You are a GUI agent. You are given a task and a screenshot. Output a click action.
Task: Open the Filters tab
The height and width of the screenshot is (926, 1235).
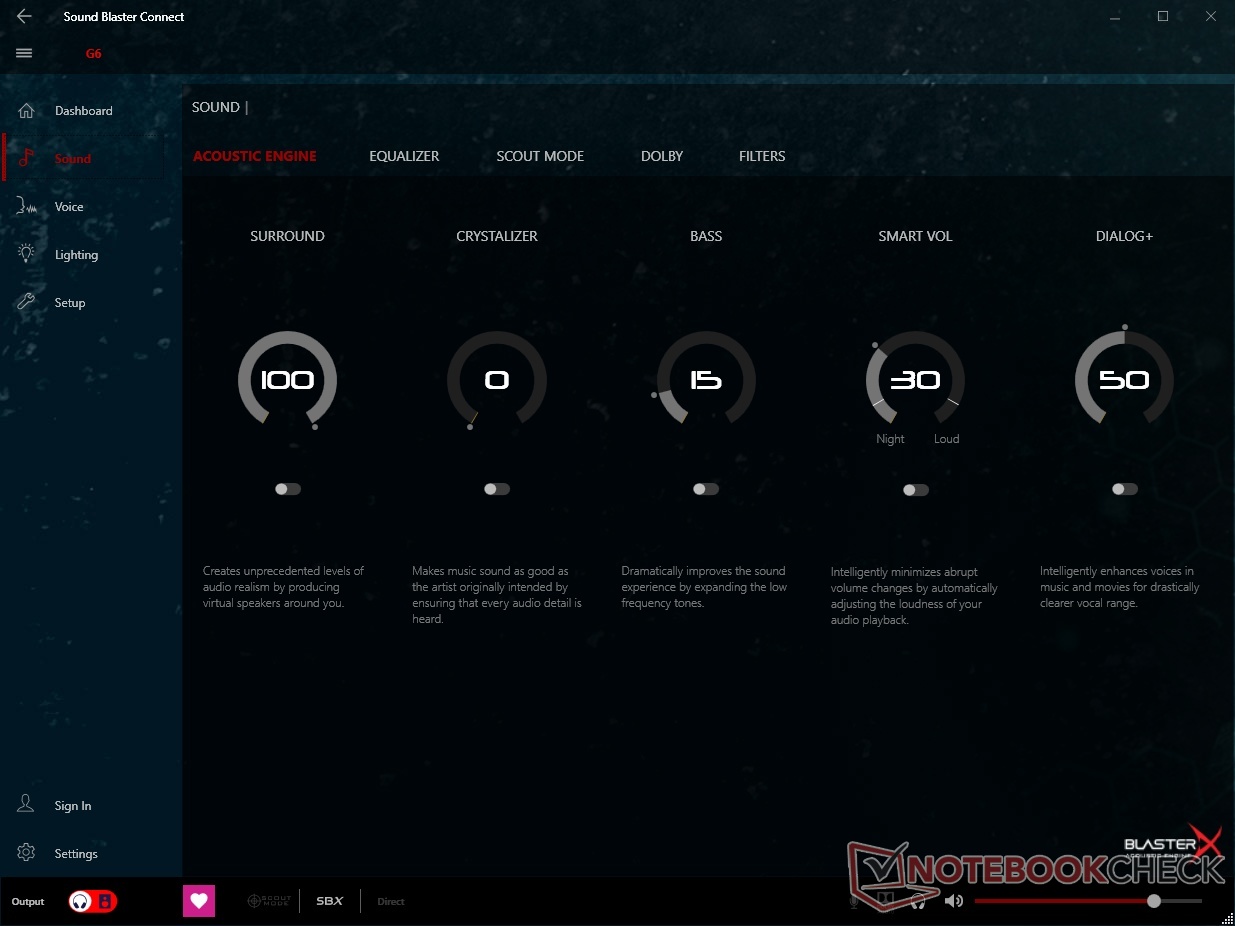(762, 156)
